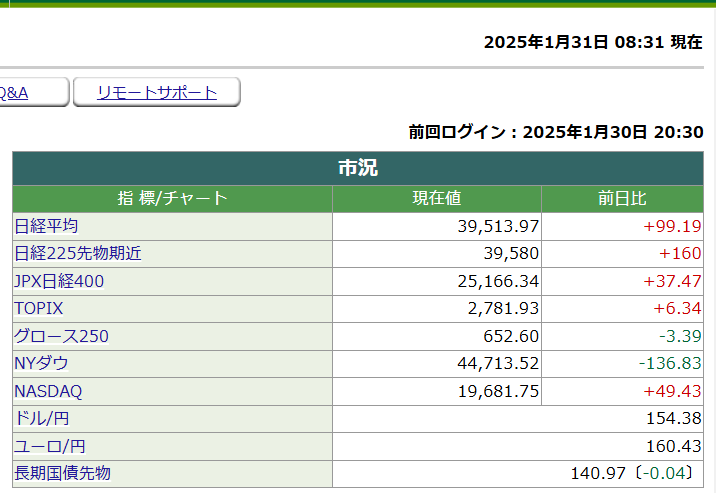716x493 pixels.
Task: Open the リモートサポート tab
Action: tap(157, 93)
